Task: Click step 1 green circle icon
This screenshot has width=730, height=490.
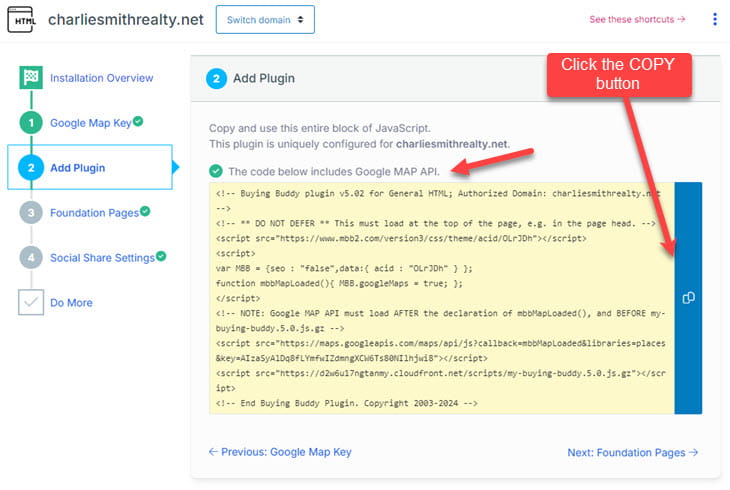Action: pos(31,122)
